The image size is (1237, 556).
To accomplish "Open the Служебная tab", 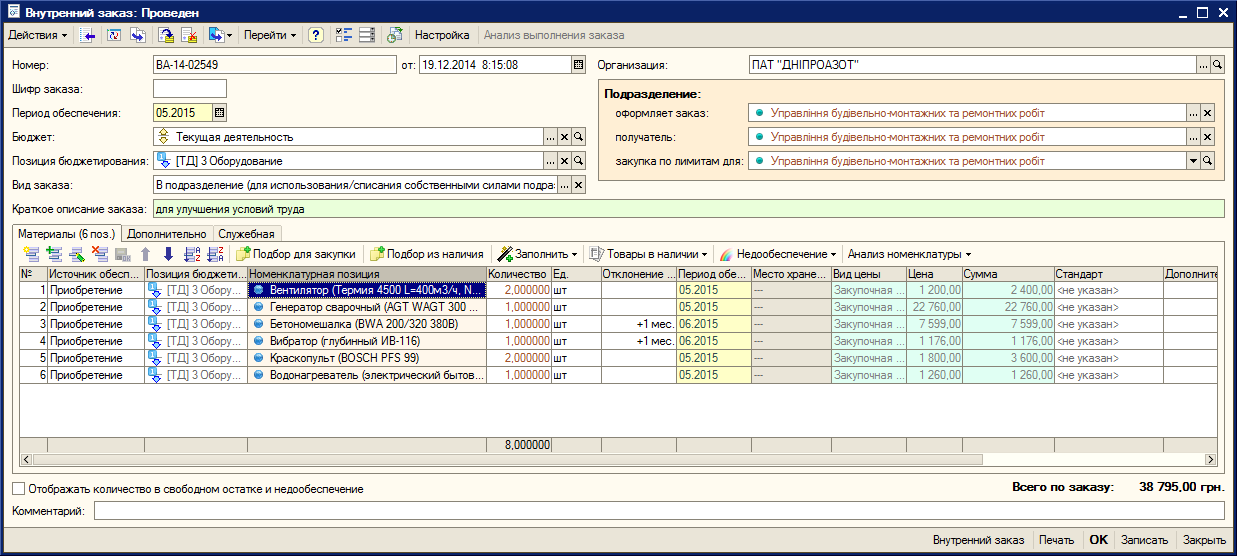I will [x=246, y=233].
